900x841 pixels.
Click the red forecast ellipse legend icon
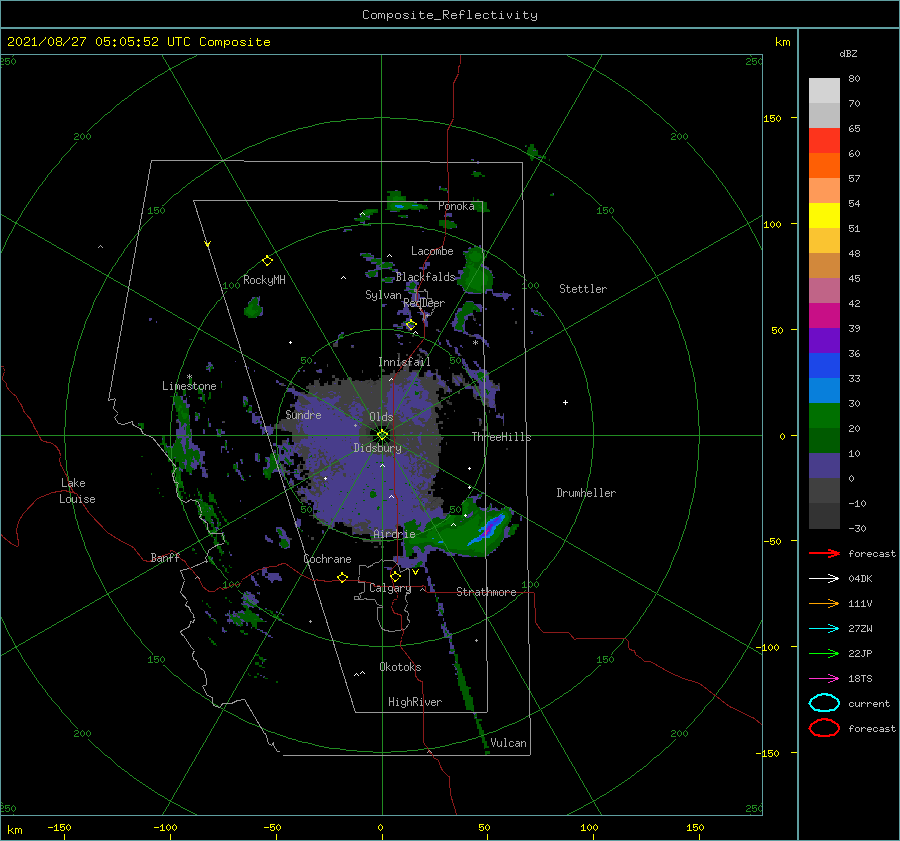pyautogui.click(x=824, y=728)
